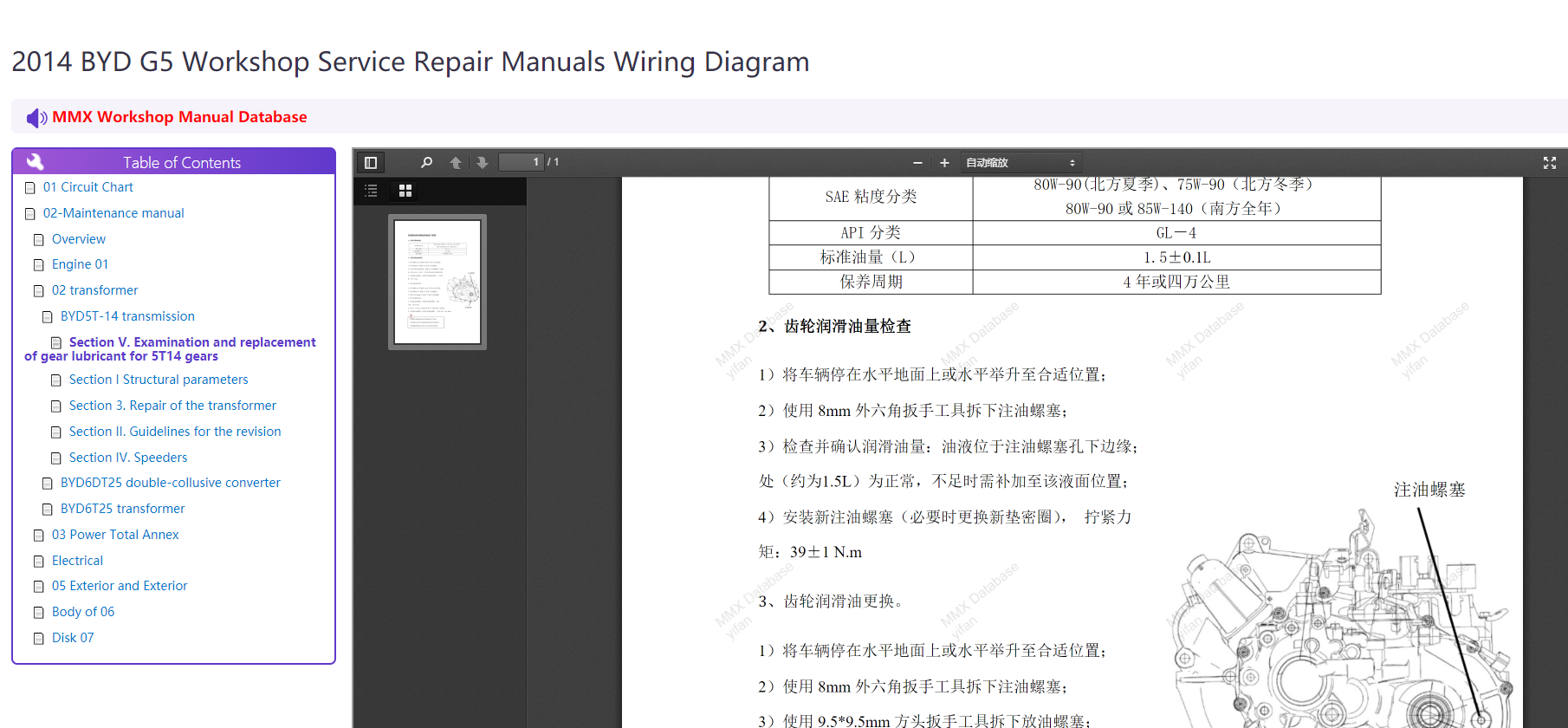This screenshot has width=1568, height=728.
Task: Enter fullscreen presentation mode
Action: (x=1550, y=162)
